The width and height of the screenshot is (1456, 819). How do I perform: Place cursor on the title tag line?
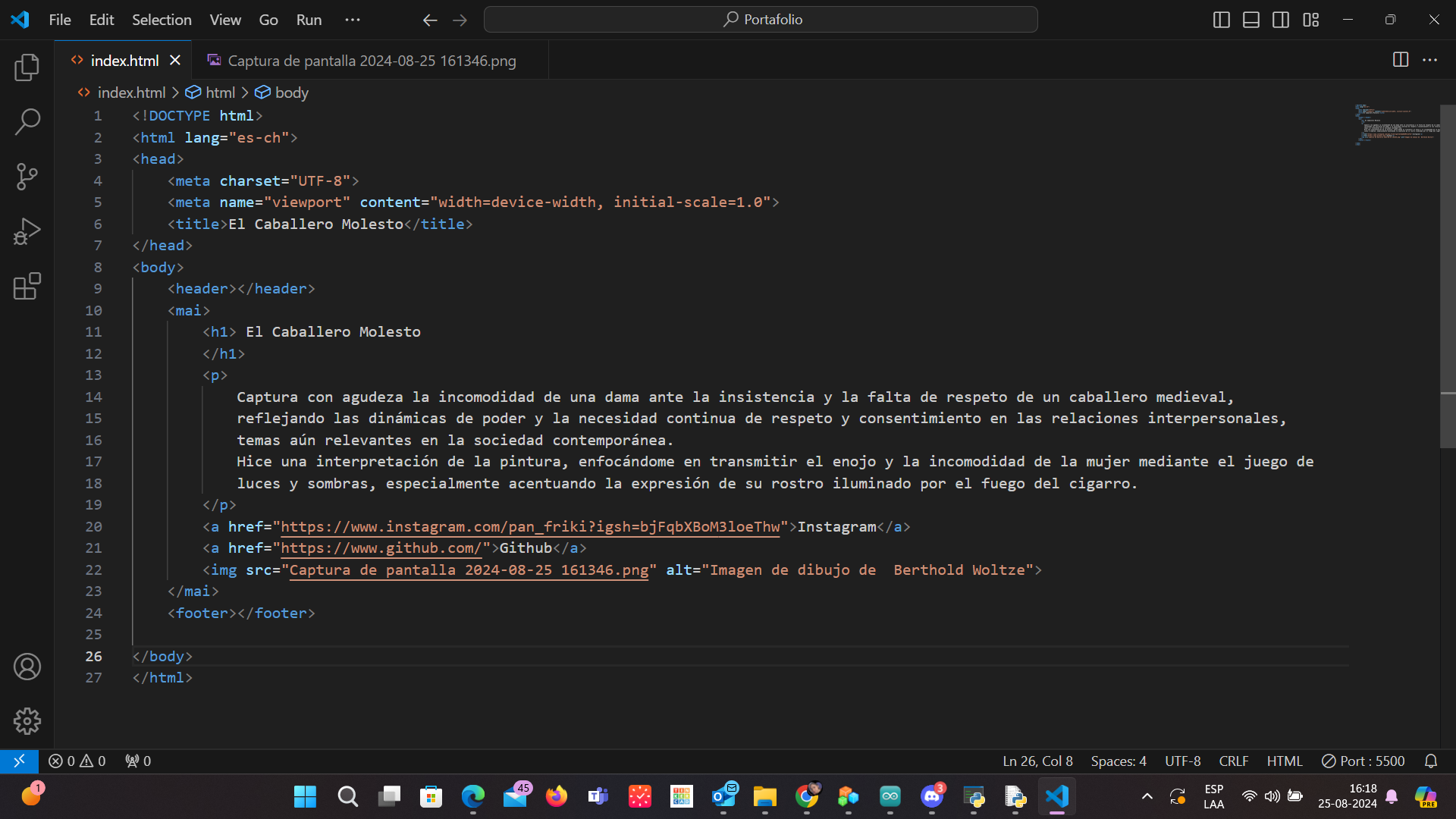(x=320, y=224)
